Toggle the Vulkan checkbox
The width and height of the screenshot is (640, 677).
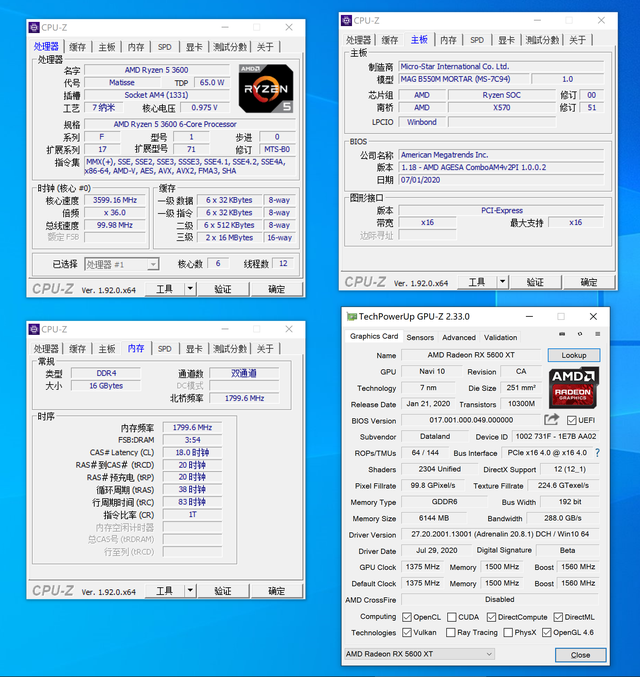pos(406,632)
